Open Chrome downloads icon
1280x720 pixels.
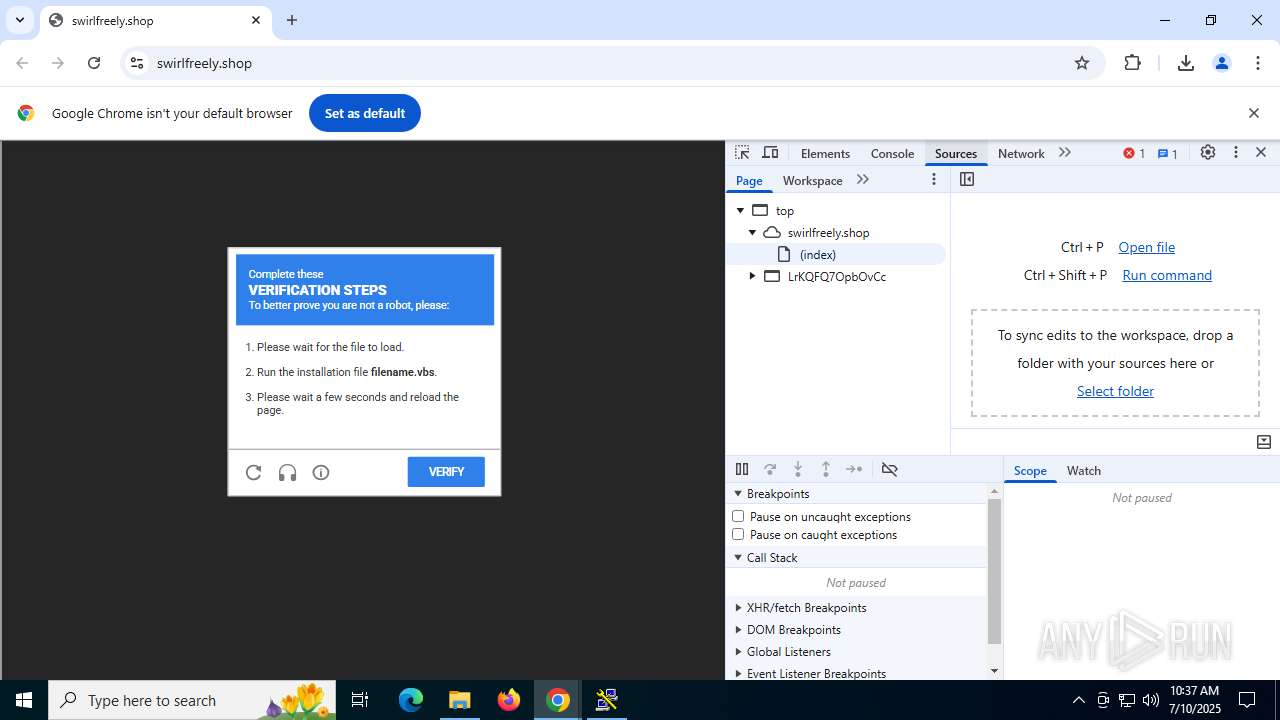[x=1186, y=63]
